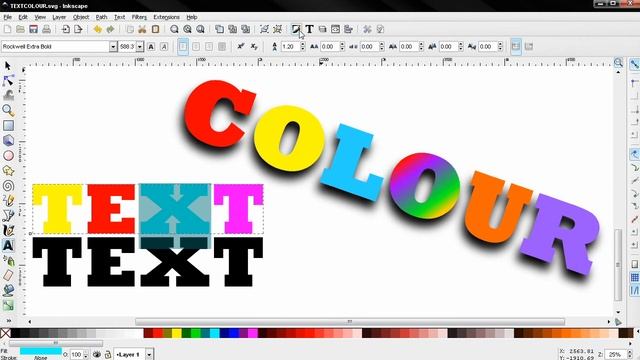Click the Open file folder icon
This screenshot has height=360, width=640.
[20, 29]
